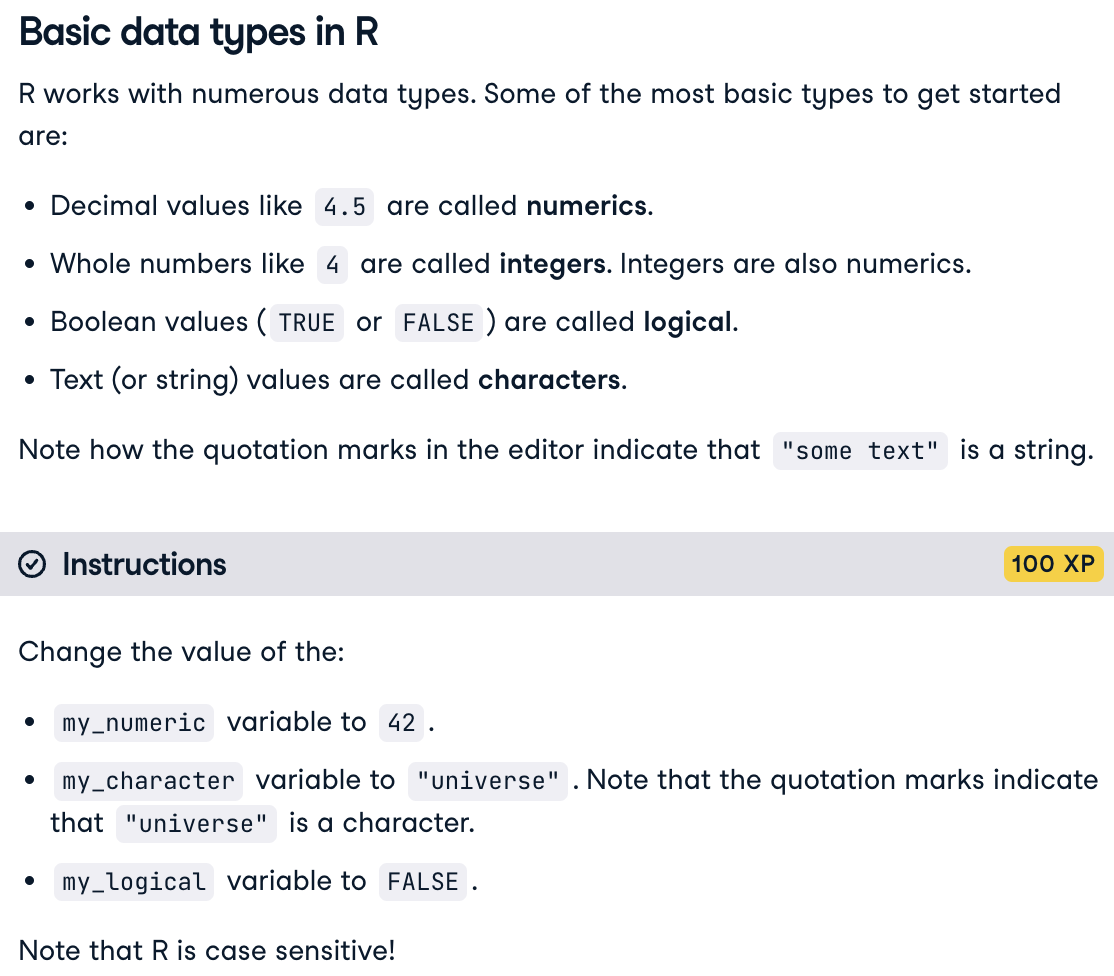Click 'Change the value of the:' text
The height and width of the screenshot is (976, 1114).
click(181, 652)
